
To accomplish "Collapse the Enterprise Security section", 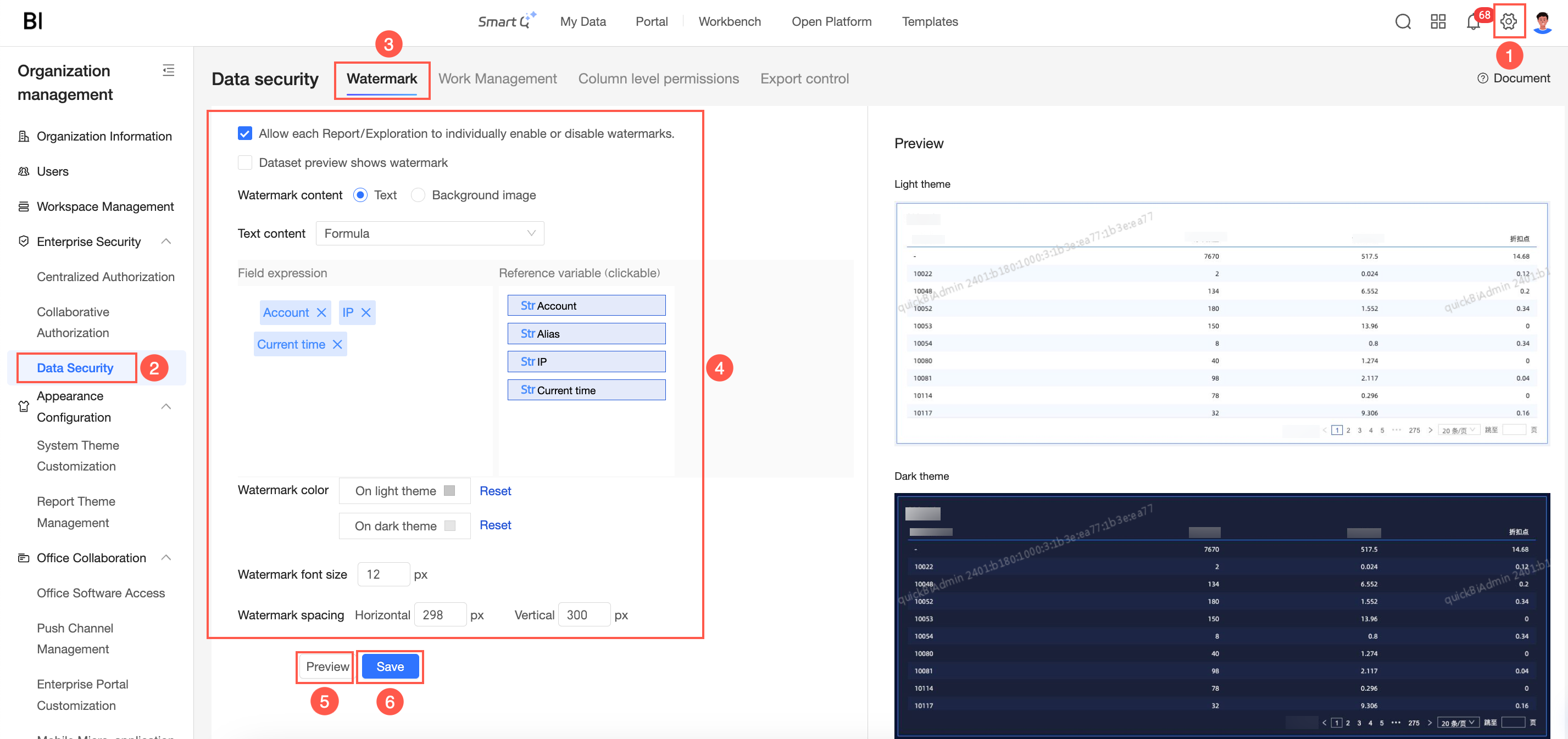I will 166,242.
